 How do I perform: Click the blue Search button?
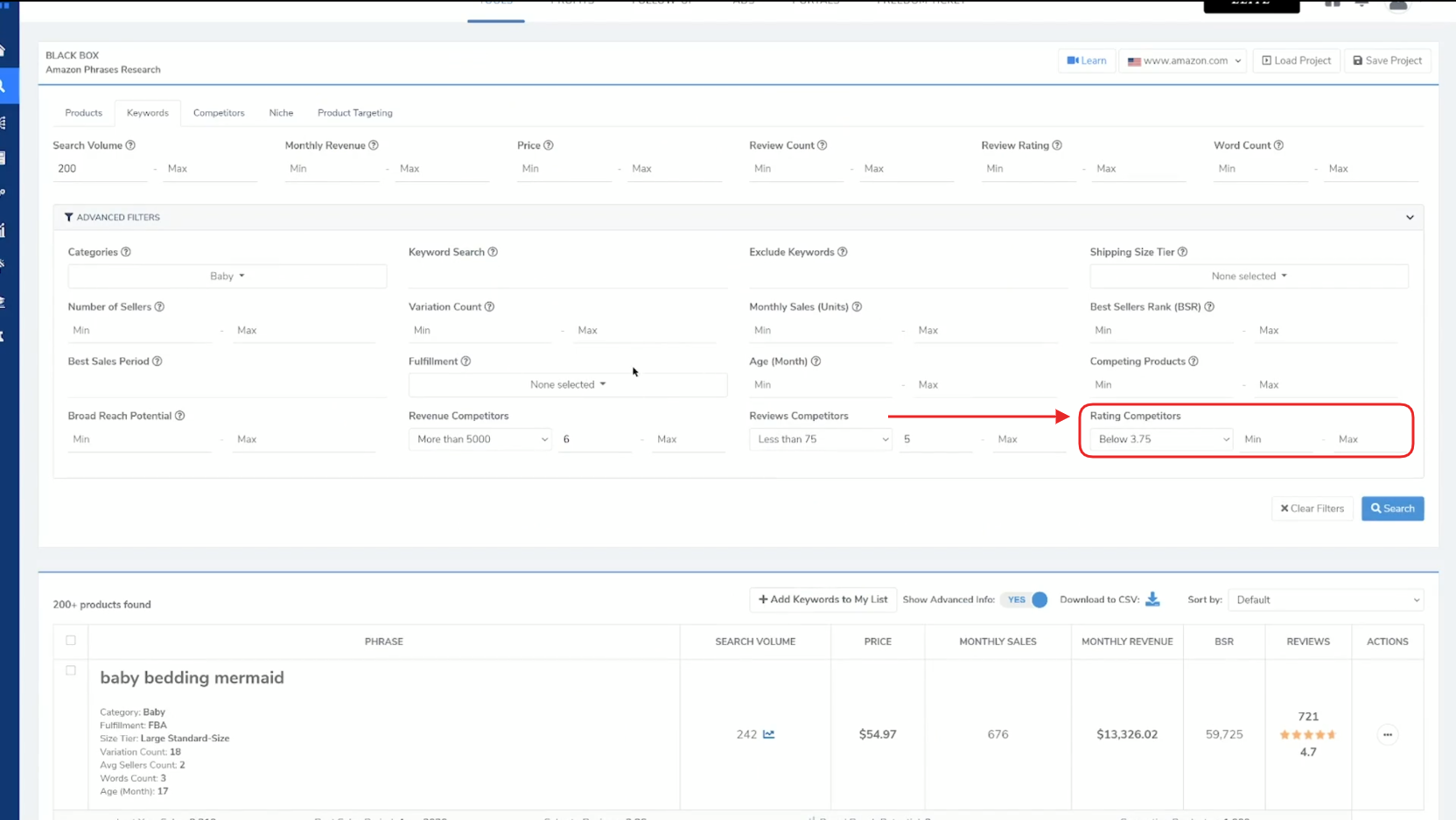(x=1392, y=508)
